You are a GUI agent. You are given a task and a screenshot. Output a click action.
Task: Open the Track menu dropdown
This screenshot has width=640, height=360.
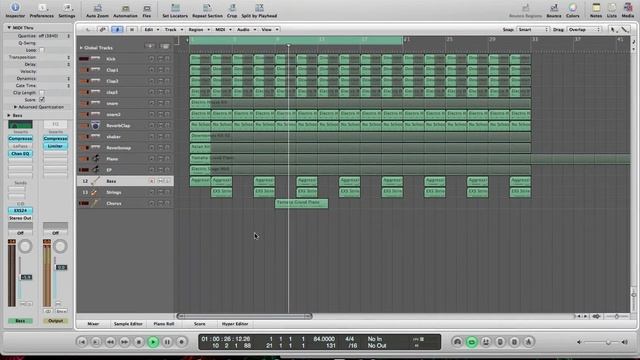pos(173,29)
